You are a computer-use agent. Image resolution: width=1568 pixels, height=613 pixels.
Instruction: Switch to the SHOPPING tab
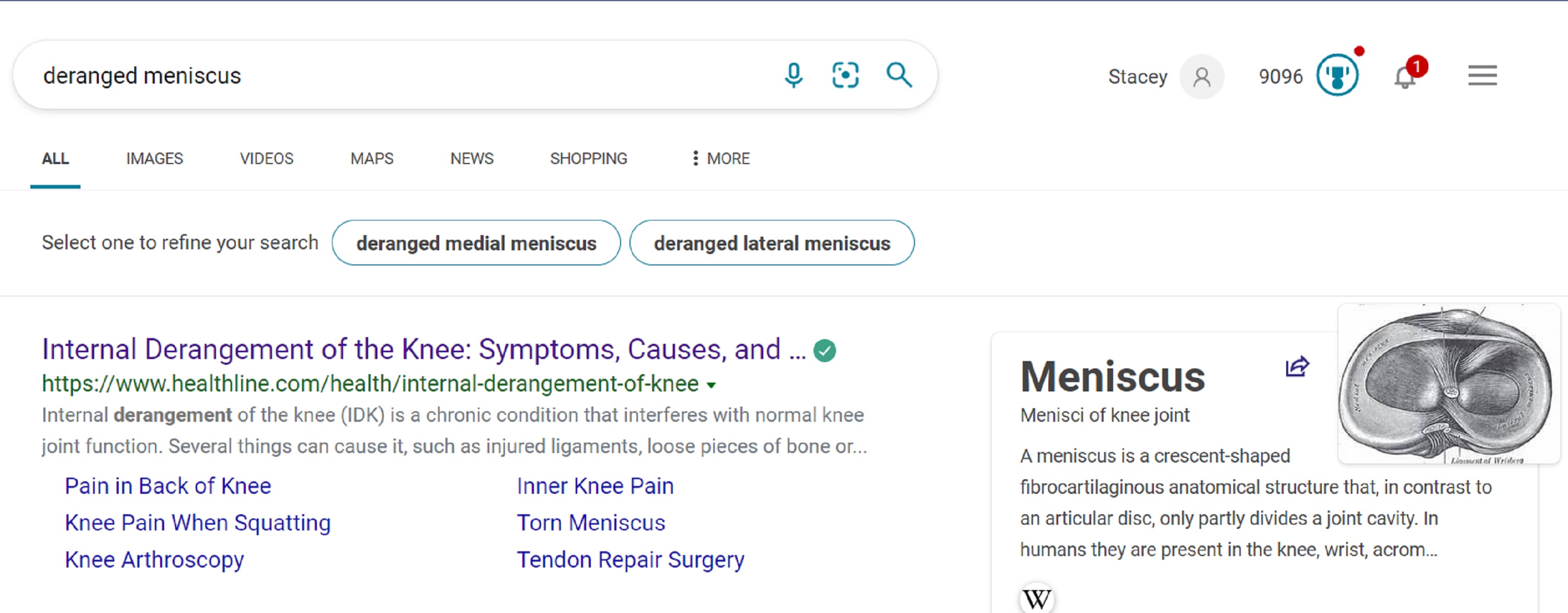(x=589, y=159)
